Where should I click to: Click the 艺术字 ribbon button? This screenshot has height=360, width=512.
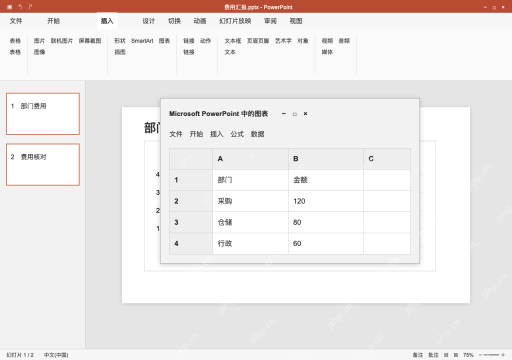pyautogui.click(x=283, y=41)
